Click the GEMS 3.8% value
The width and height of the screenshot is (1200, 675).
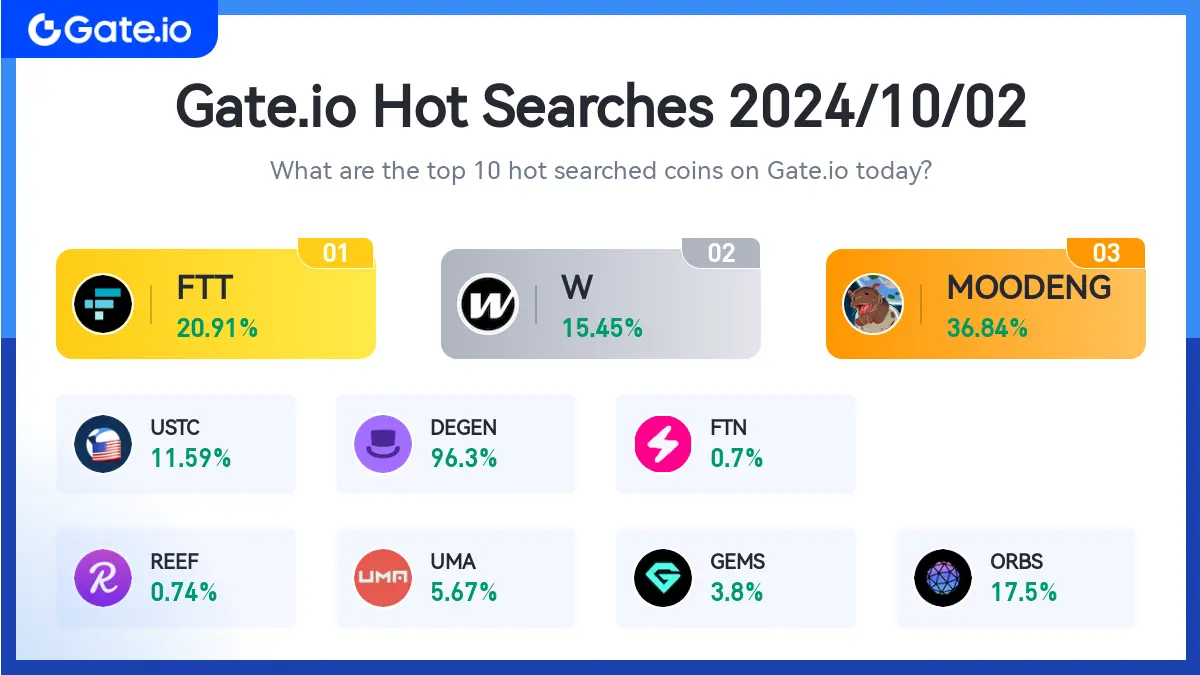(x=737, y=592)
